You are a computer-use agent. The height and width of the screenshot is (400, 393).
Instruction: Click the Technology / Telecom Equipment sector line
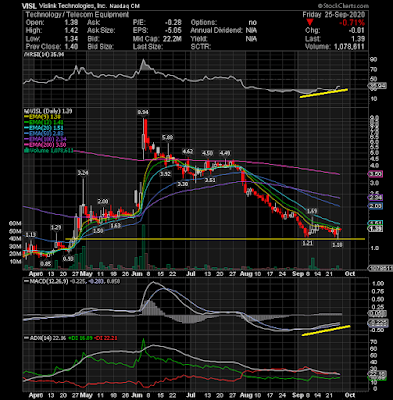coord(77,15)
